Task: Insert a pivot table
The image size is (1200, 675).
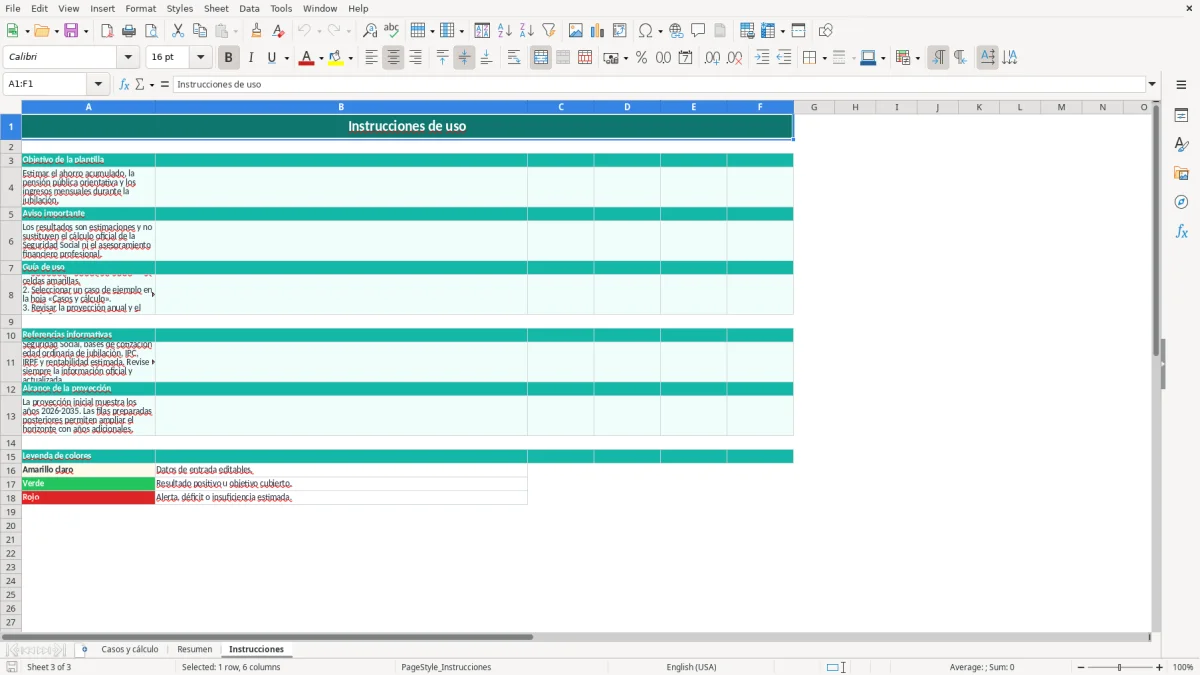Action: point(620,31)
